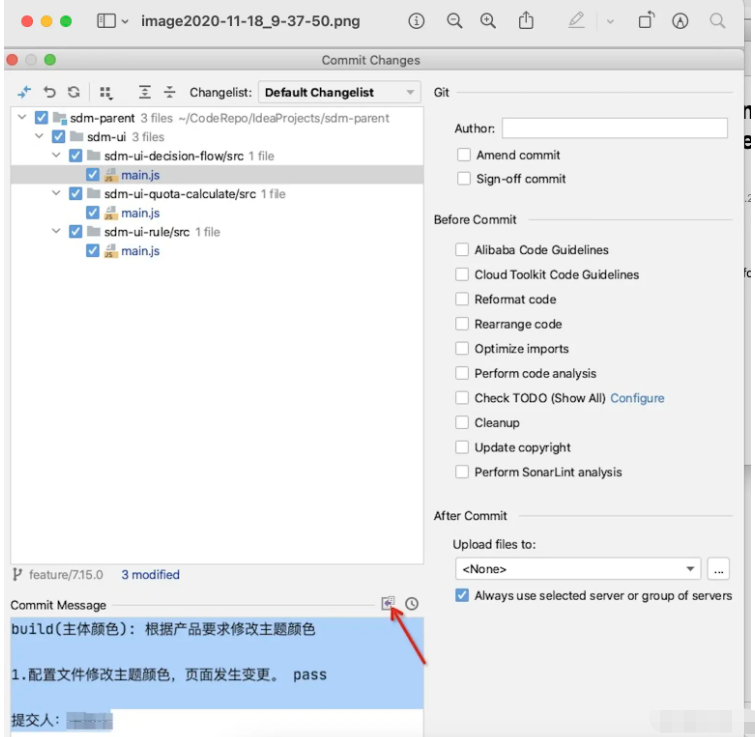Viewport: 755px width, 737px height.
Task: Open the Group By icon menu
Action: 106,92
